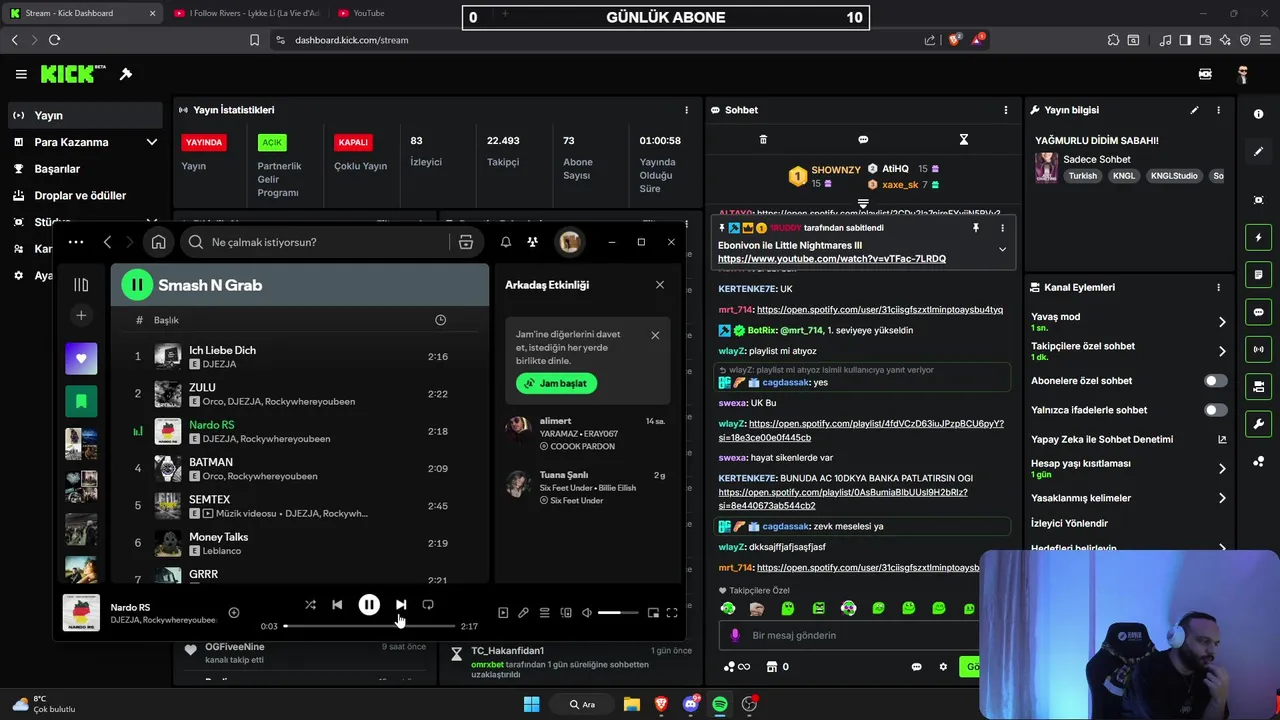The image size is (1280, 720).
Task: Pause the Smash N Grab playlist with green button
Action: pyautogui.click(x=137, y=285)
